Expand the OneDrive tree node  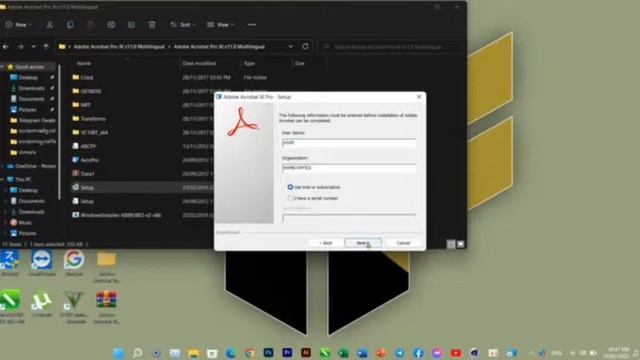click(x=2, y=166)
